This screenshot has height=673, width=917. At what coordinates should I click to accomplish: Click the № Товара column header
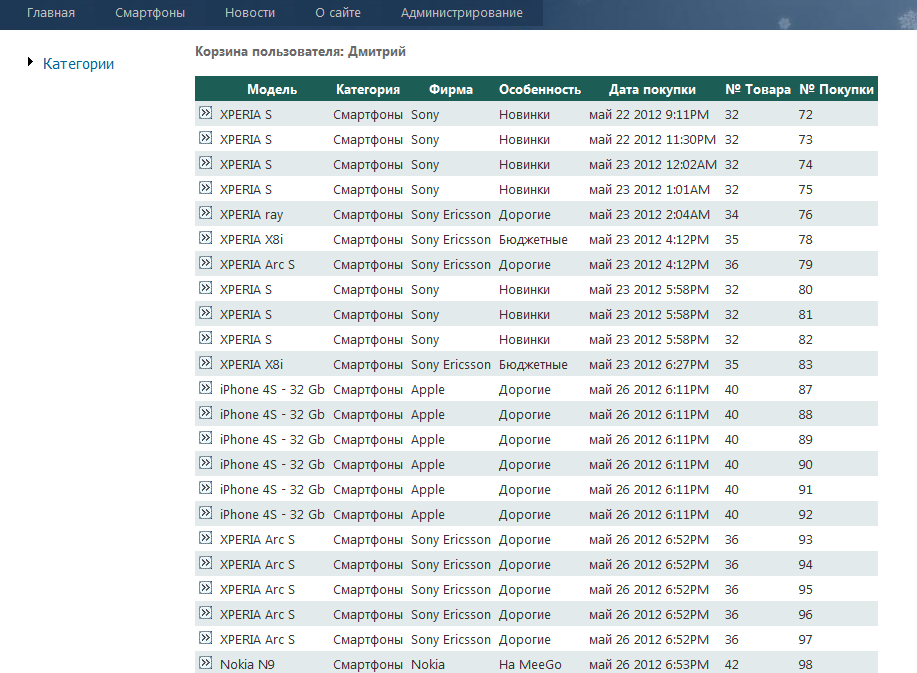[758, 89]
